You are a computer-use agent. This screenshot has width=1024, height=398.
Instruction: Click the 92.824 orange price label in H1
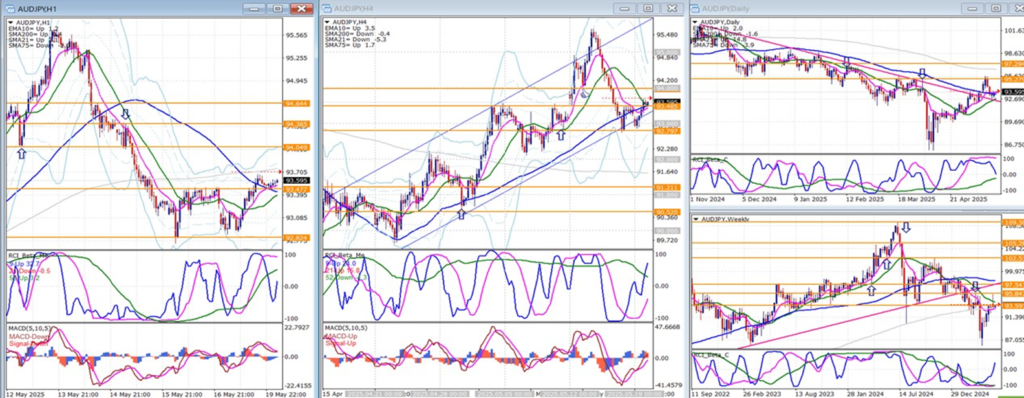[x=297, y=239]
